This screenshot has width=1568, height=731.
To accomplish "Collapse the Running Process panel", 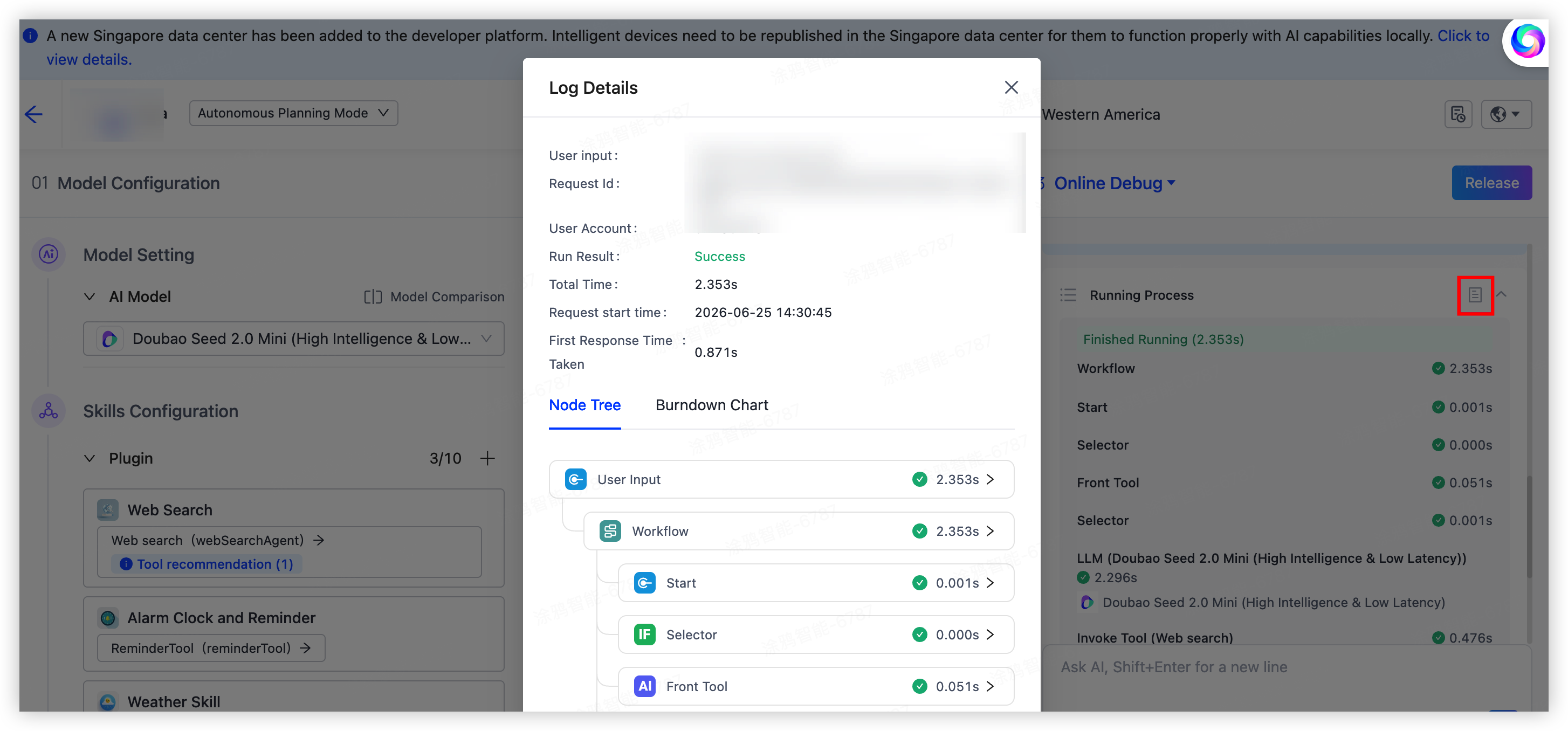I will pyautogui.click(x=1501, y=294).
